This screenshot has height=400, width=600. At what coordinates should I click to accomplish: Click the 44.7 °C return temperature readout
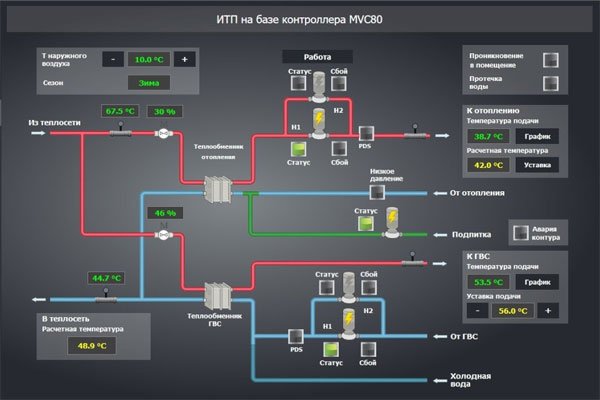point(106,278)
